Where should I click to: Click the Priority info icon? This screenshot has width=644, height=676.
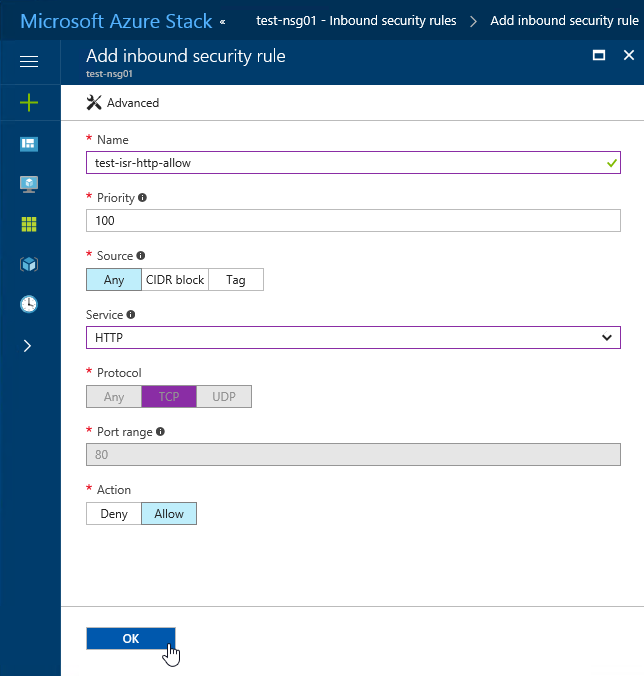click(x=142, y=197)
